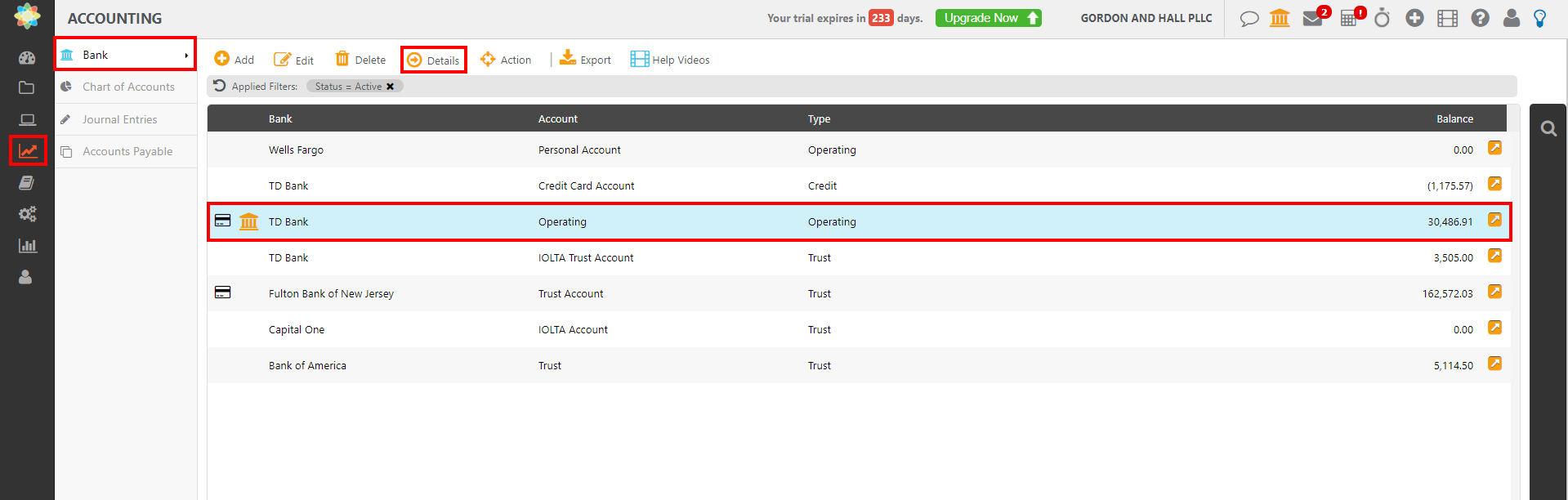Click the person icon in left sidebar
The image size is (1568, 500).
coord(26,277)
